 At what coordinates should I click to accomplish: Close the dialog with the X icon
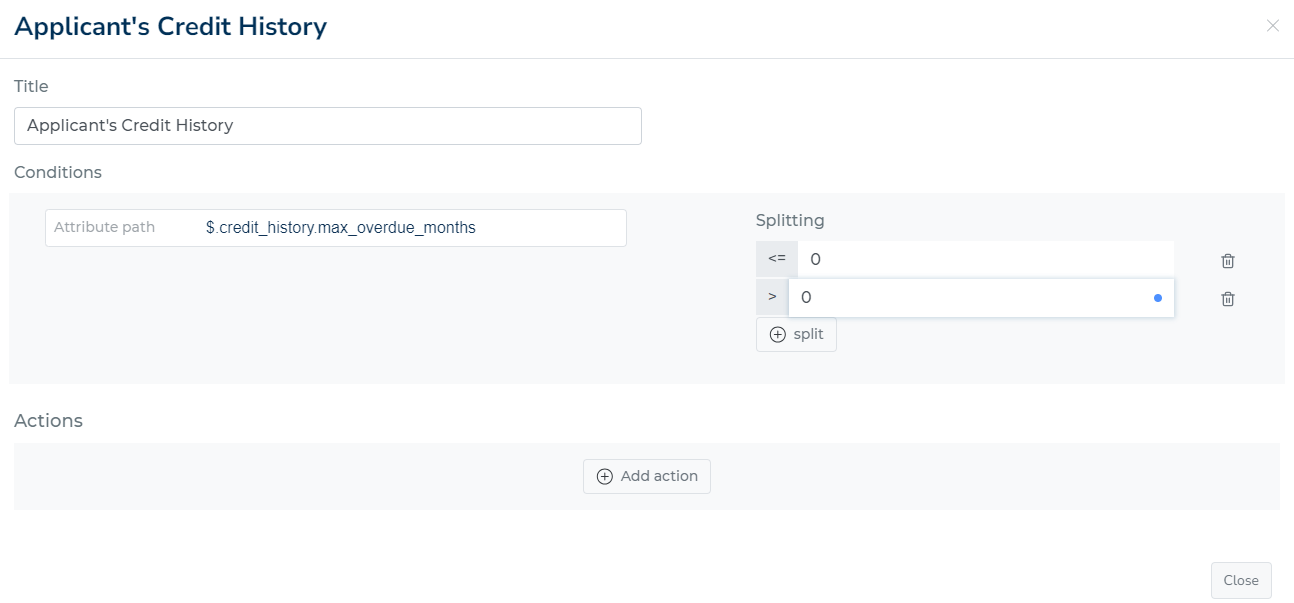(1273, 26)
